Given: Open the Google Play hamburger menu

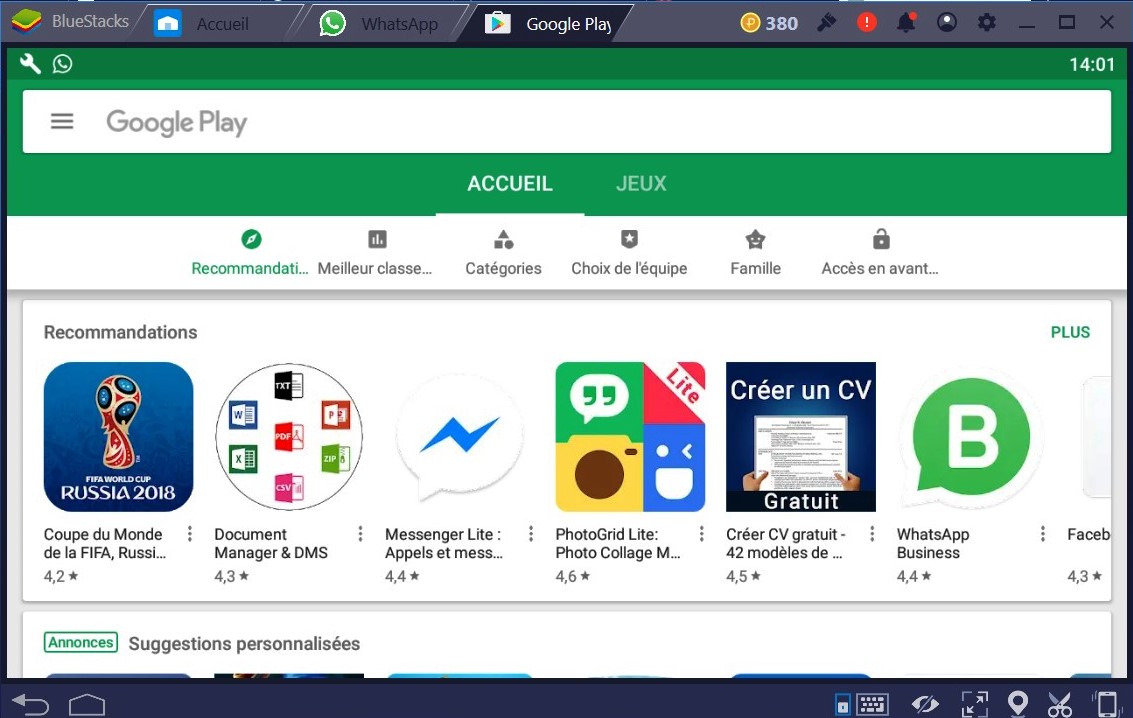Looking at the screenshot, I should (x=62, y=121).
